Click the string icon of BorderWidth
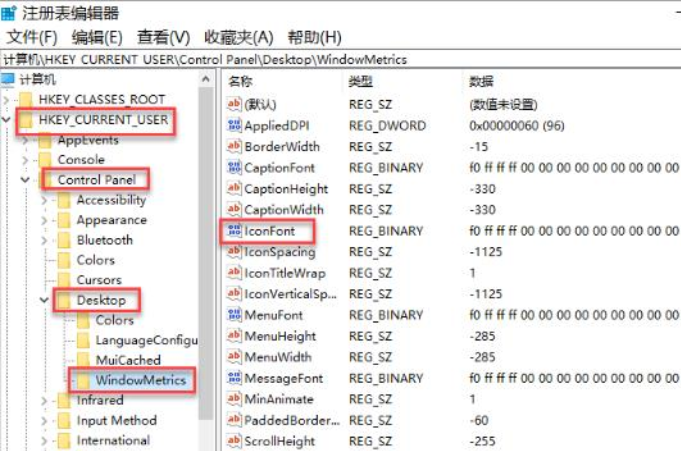The width and height of the screenshot is (681, 451). tap(234, 146)
